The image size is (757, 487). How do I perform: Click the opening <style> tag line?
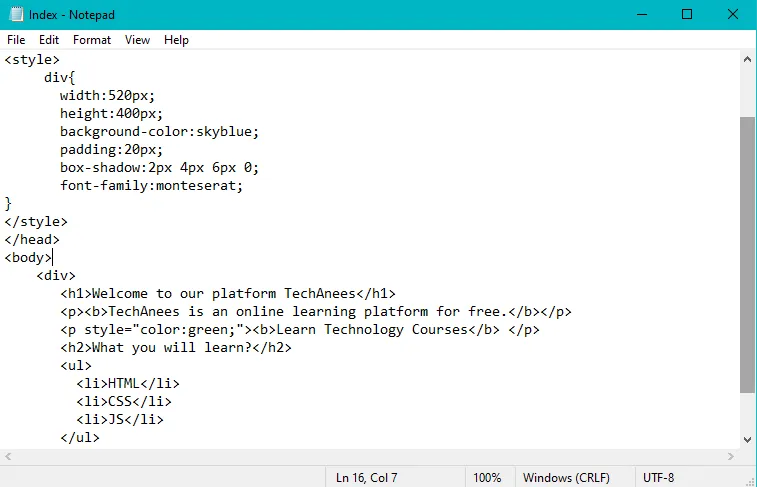click(x=32, y=59)
